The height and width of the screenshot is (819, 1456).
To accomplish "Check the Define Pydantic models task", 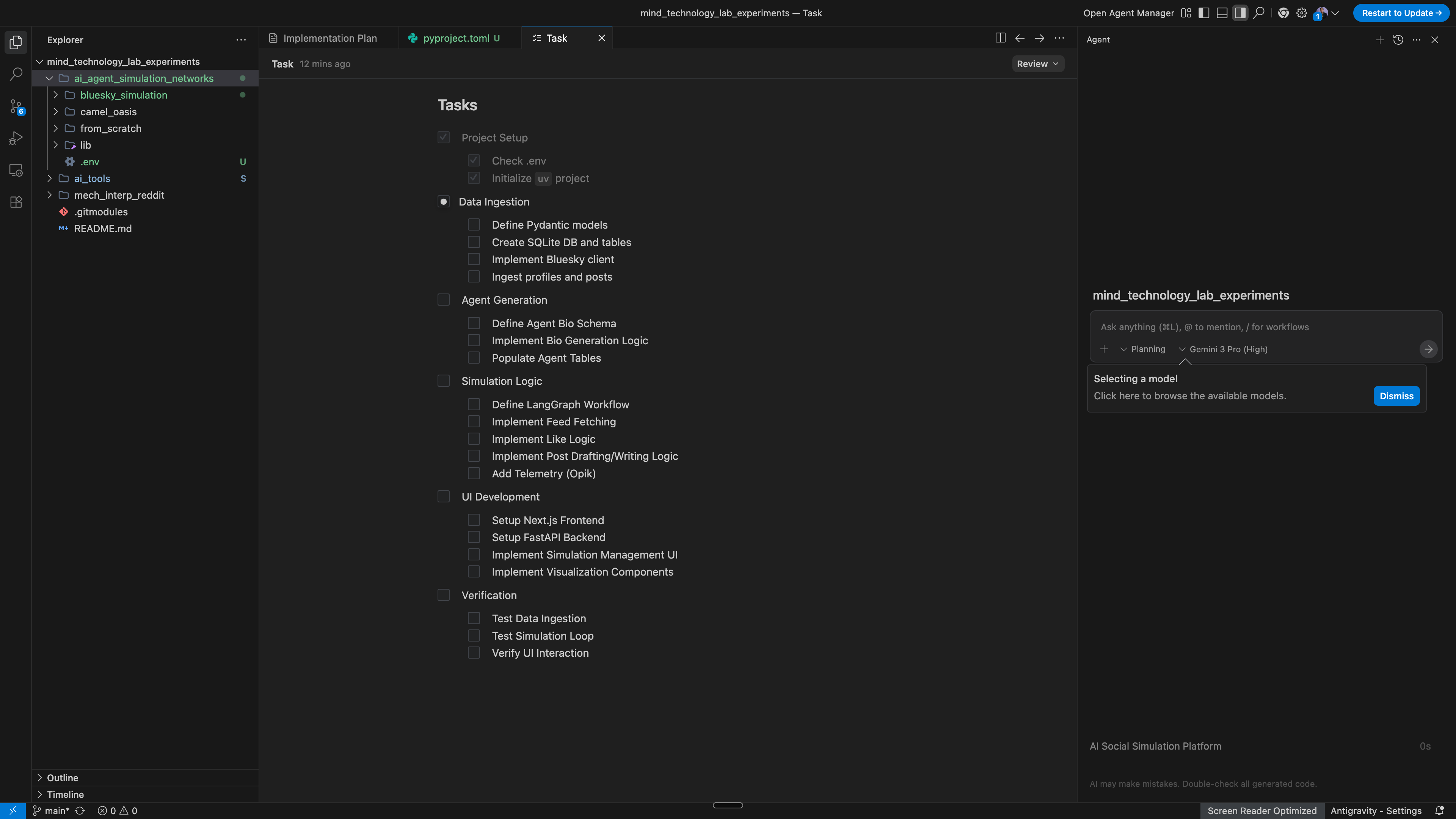I will coord(474,224).
